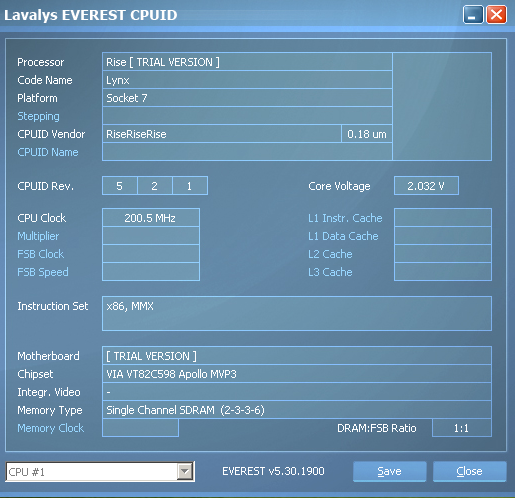Click the 'L2 Cache' label

tap(330, 254)
